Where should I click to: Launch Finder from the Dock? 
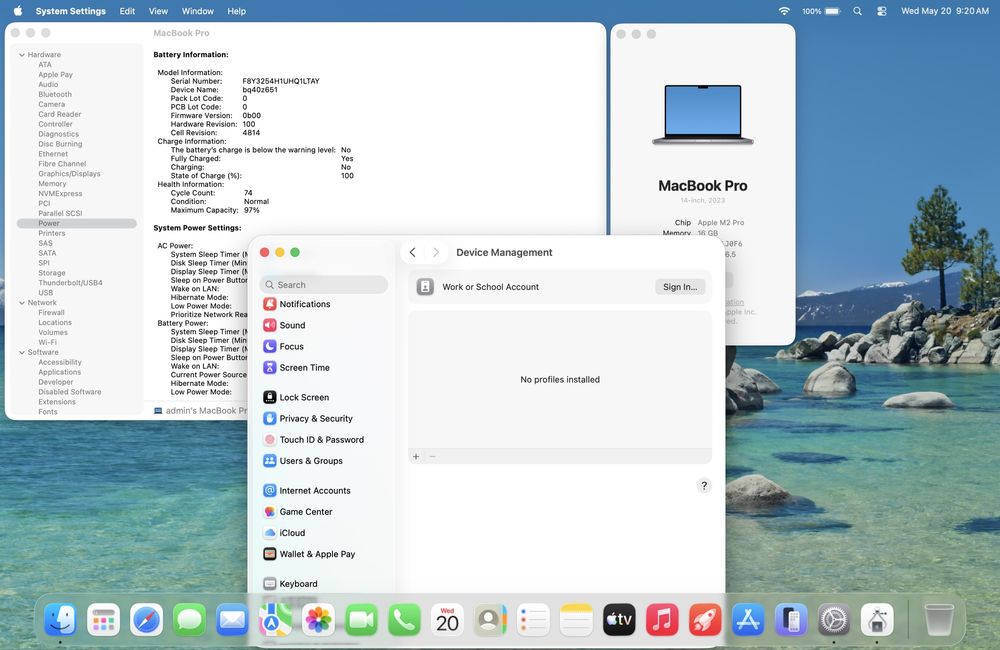(61, 619)
